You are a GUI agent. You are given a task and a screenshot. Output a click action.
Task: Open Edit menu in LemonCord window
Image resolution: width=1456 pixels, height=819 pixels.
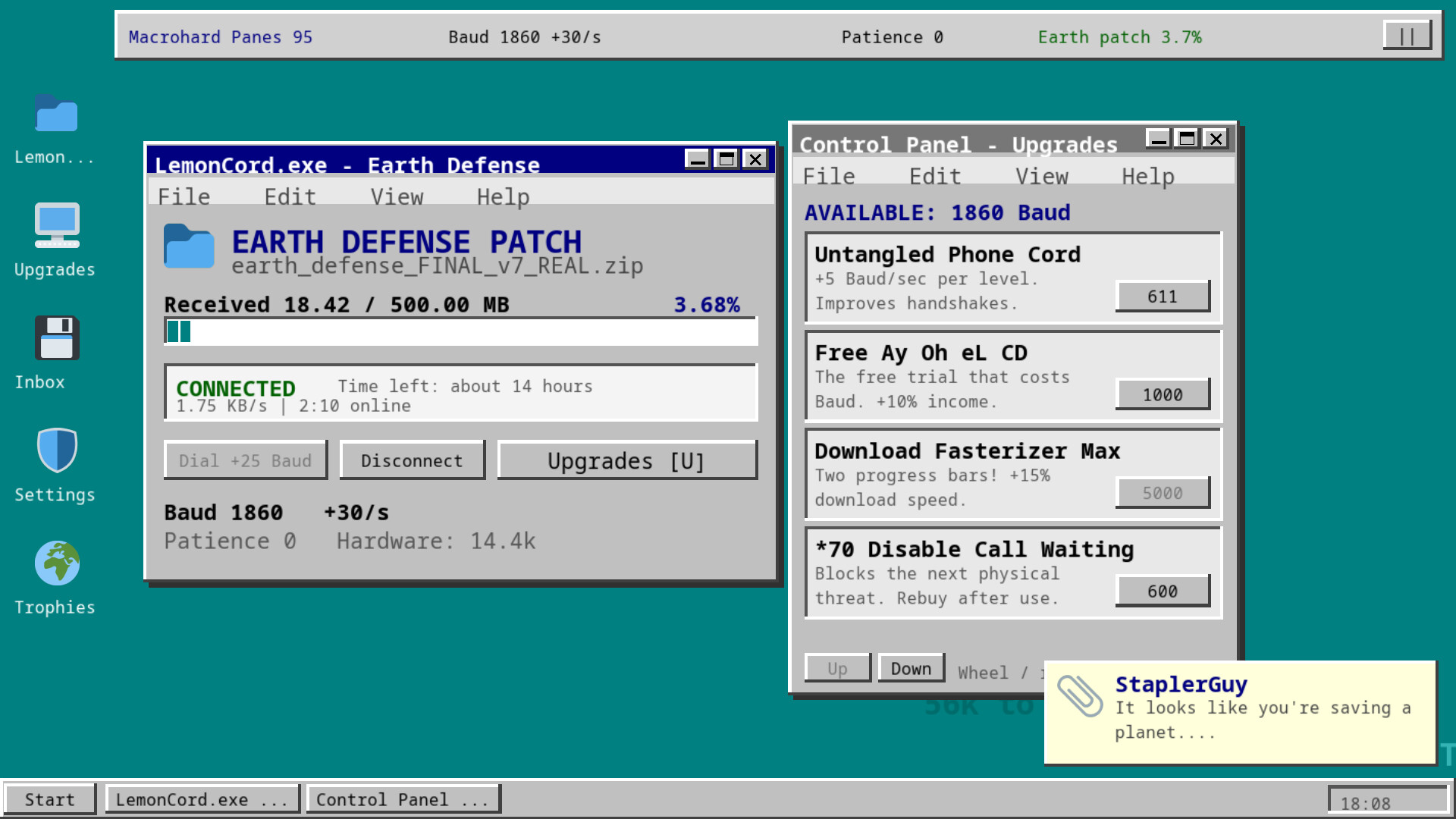tap(290, 196)
